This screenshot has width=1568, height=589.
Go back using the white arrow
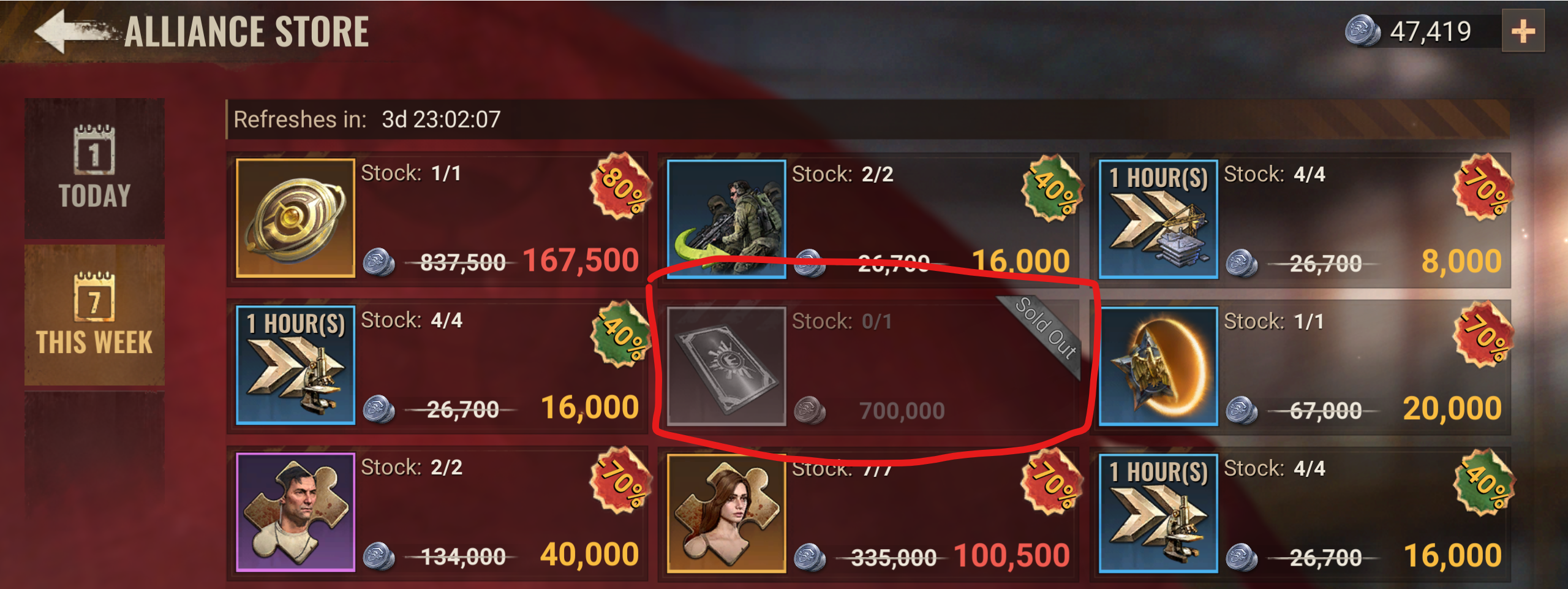point(72,31)
